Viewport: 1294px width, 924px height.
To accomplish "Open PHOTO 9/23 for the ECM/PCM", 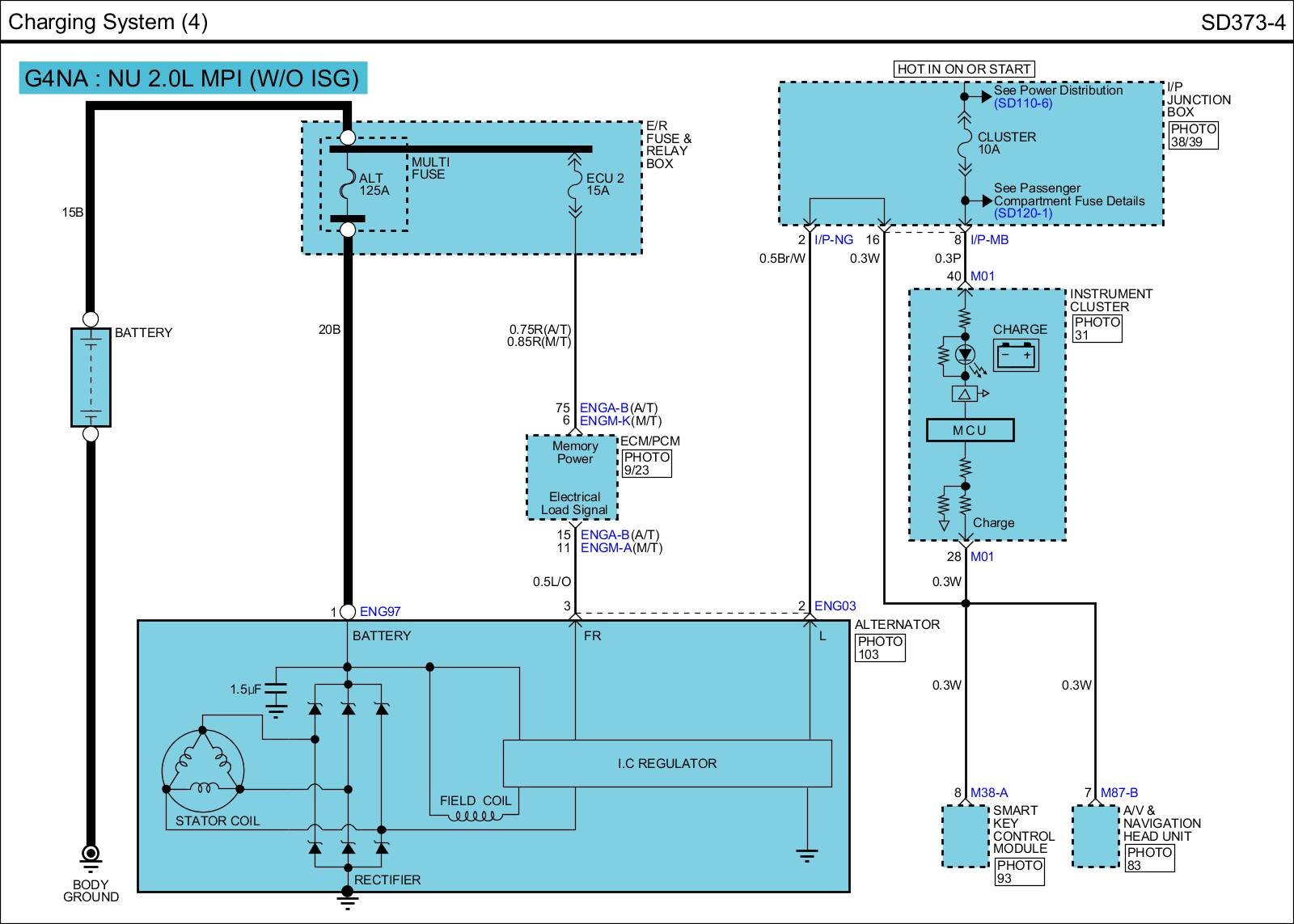I will pos(647,463).
